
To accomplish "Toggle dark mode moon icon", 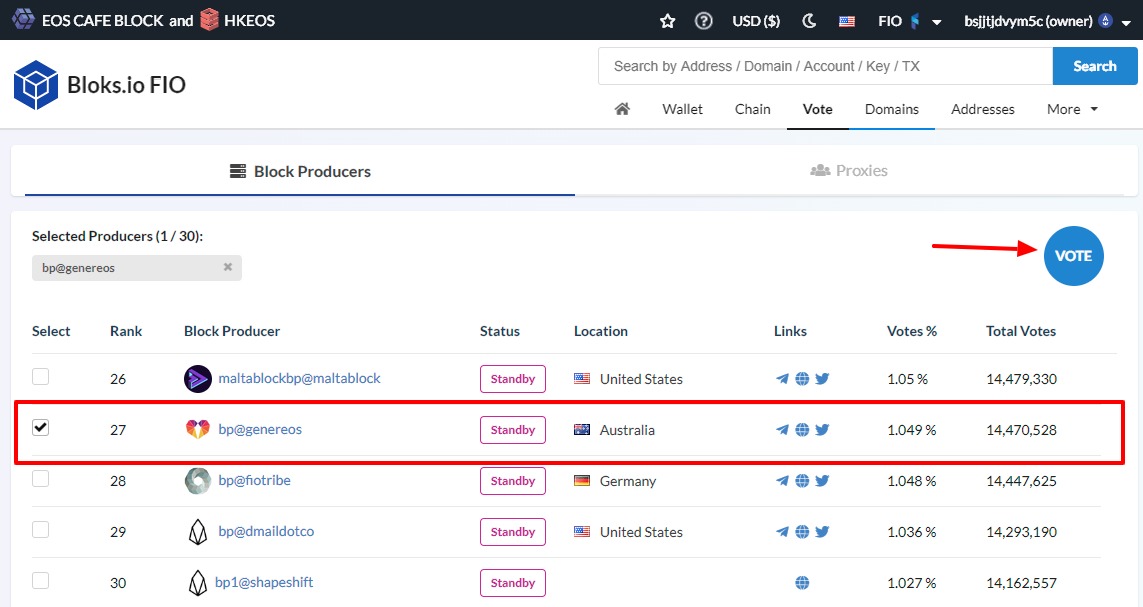I will [x=809, y=21].
